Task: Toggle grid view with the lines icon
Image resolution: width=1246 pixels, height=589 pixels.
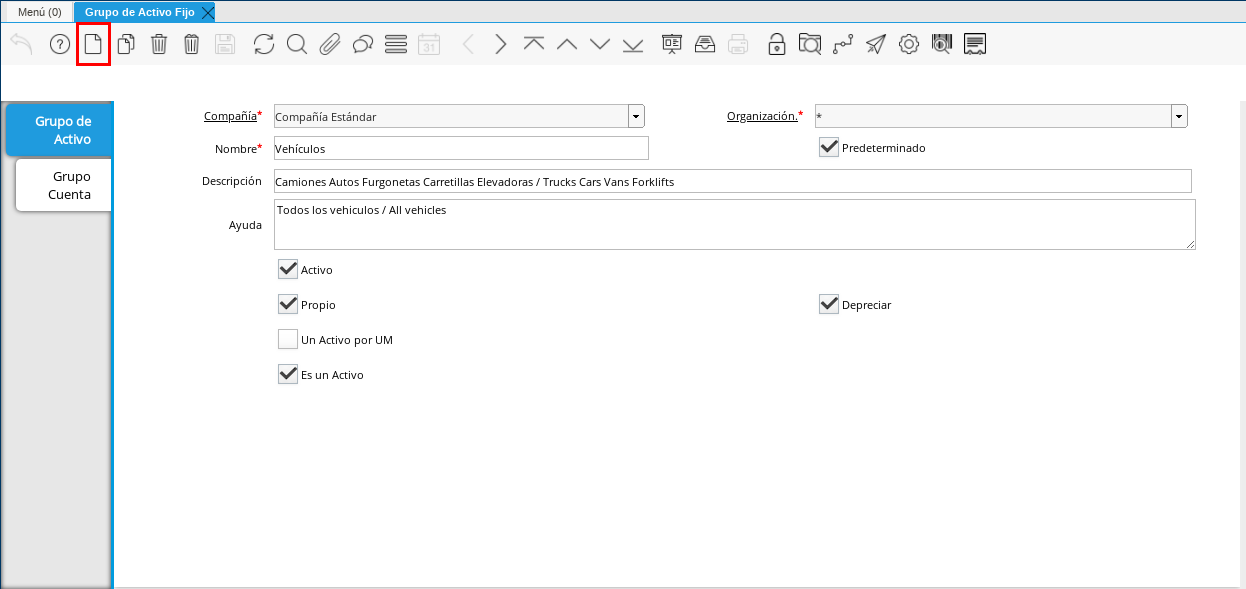Action: [396, 44]
